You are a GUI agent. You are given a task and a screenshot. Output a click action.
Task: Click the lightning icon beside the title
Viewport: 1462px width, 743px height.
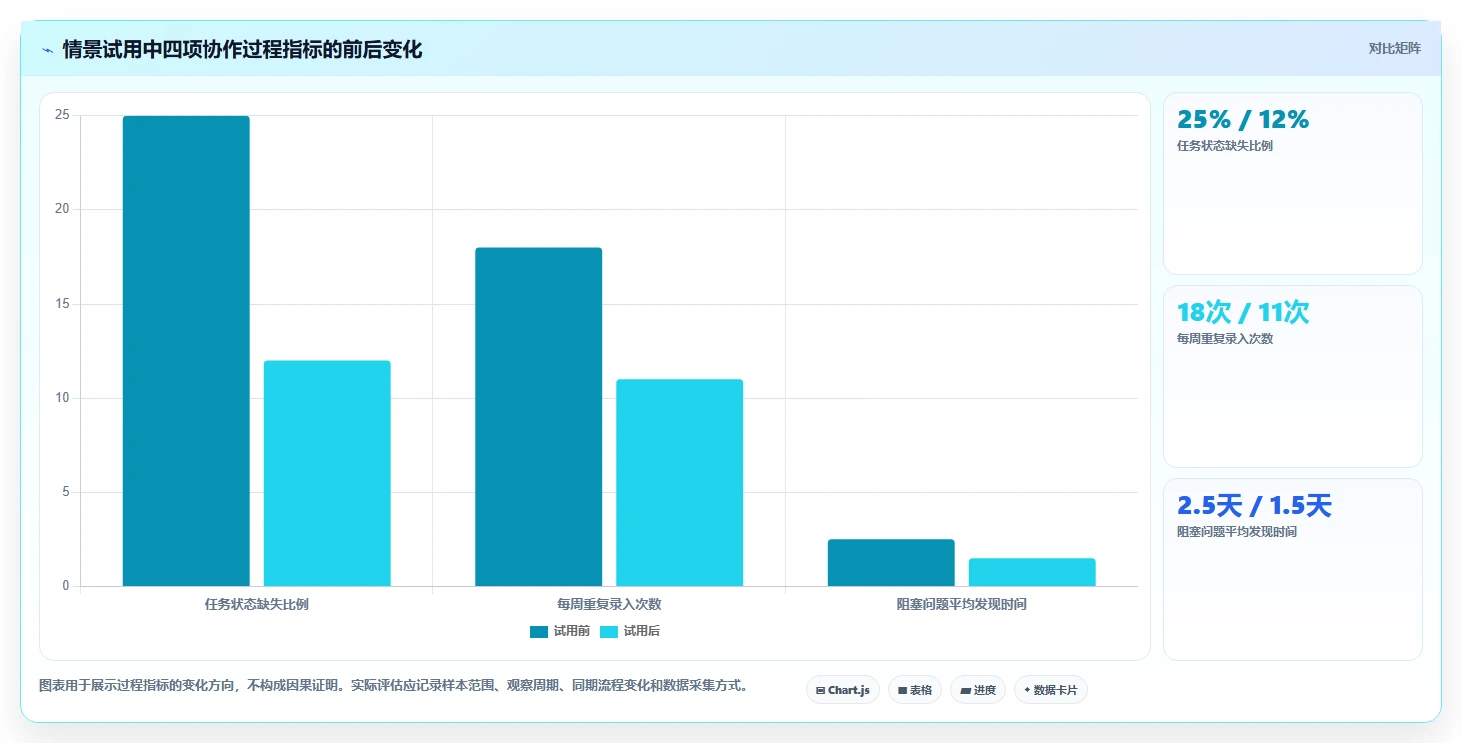pos(47,50)
